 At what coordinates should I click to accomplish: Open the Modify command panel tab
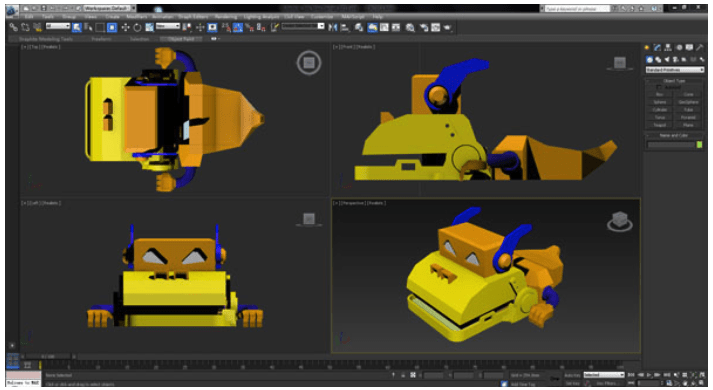click(x=658, y=48)
